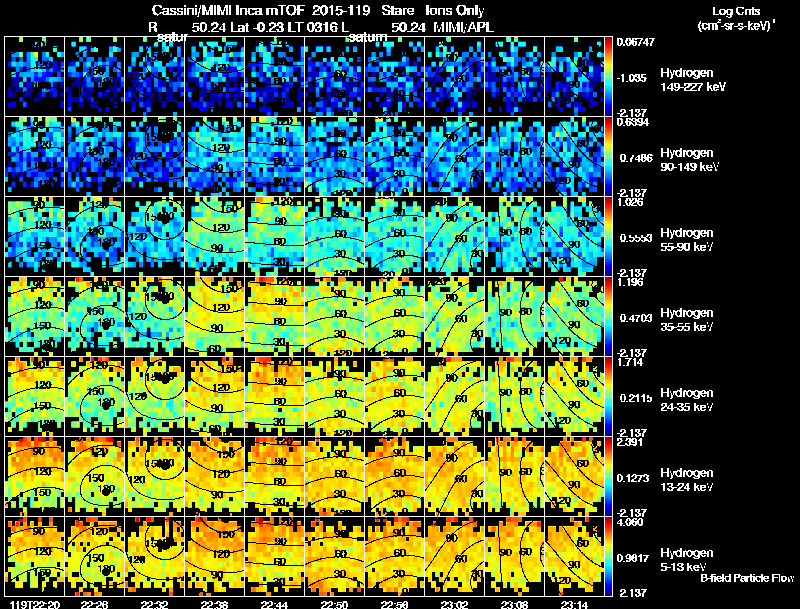Click the '23:14' time label
The image size is (800, 609).
coord(574,605)
